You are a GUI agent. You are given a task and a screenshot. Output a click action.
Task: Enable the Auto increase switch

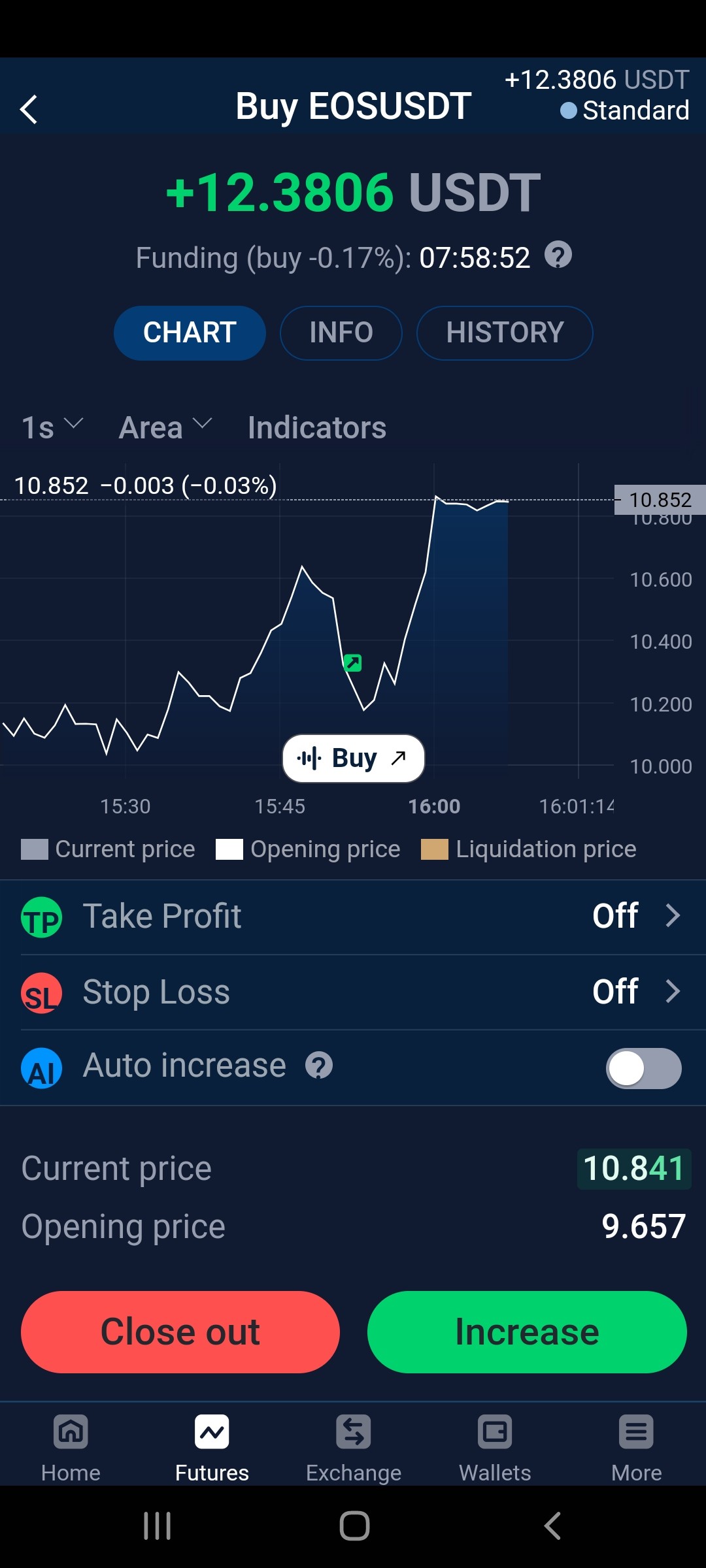pyautogui.click(x=644, y=1068)
